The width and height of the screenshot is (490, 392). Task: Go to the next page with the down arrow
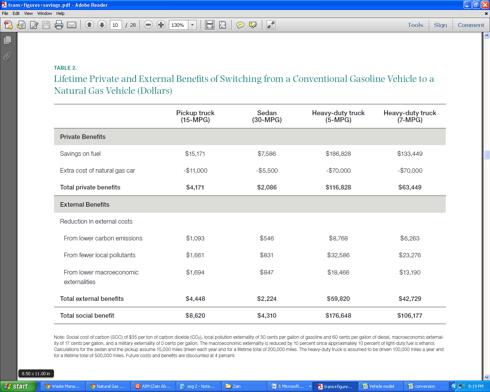point(102,25)
